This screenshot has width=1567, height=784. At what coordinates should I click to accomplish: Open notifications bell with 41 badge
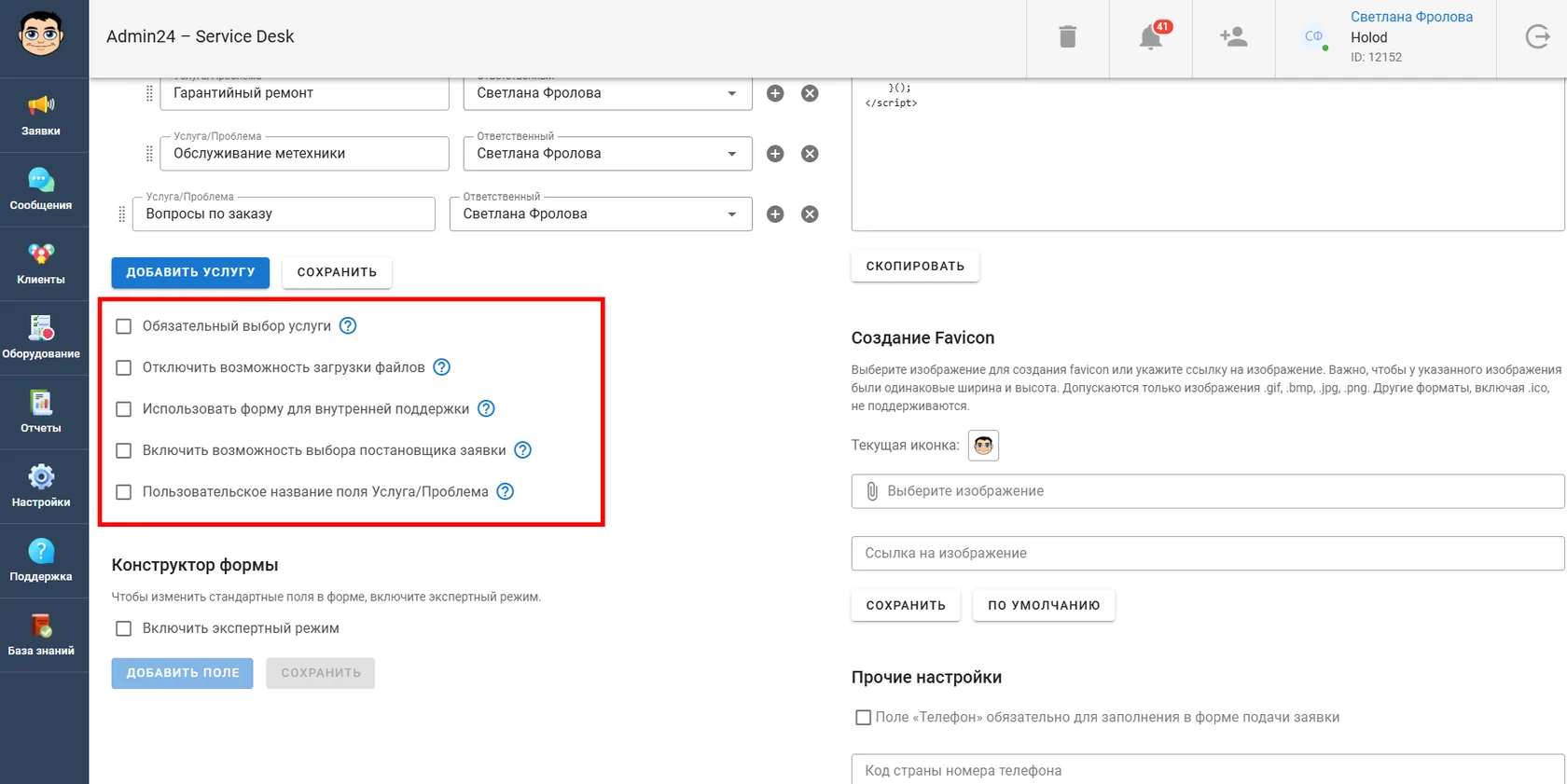(1151, 37)
